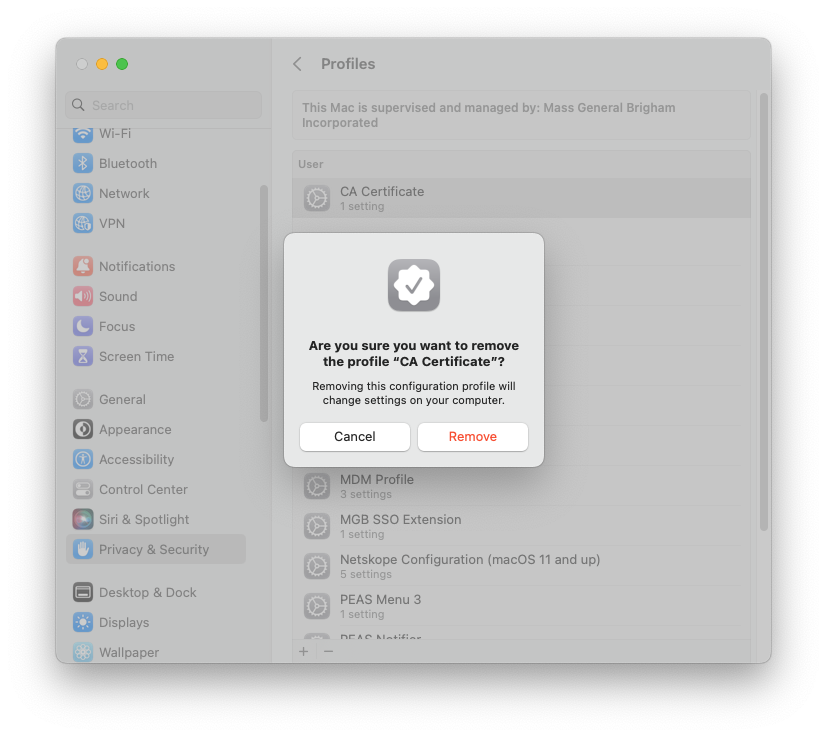Click the supervised by Mass General Brigham notice
This screenshot has width=827, height=737.
pos(522,115)
